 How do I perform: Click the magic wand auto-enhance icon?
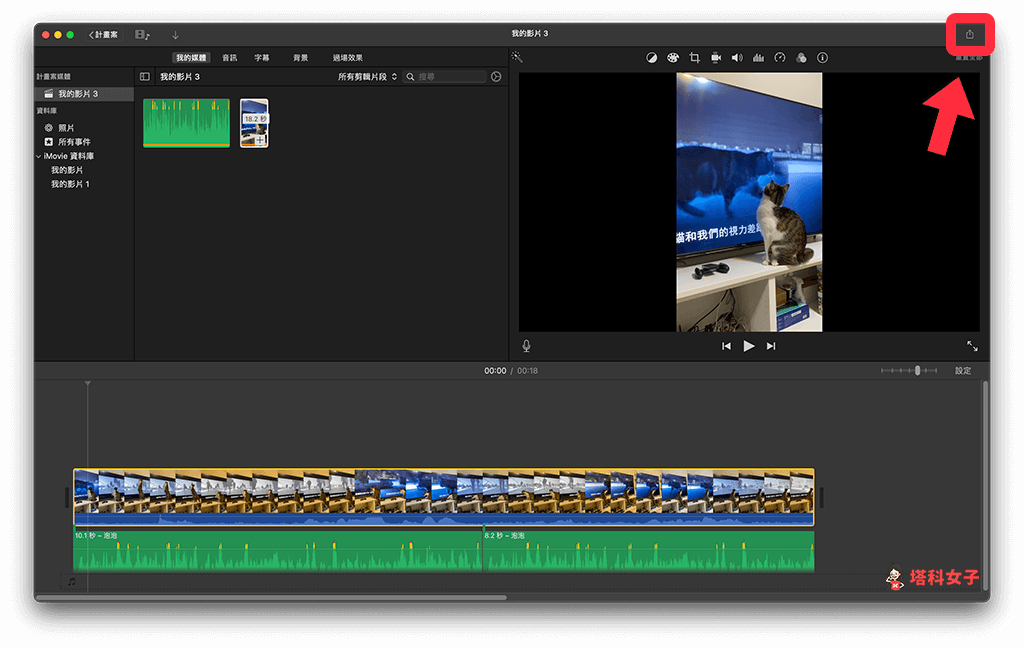click(x=517, y=57)
